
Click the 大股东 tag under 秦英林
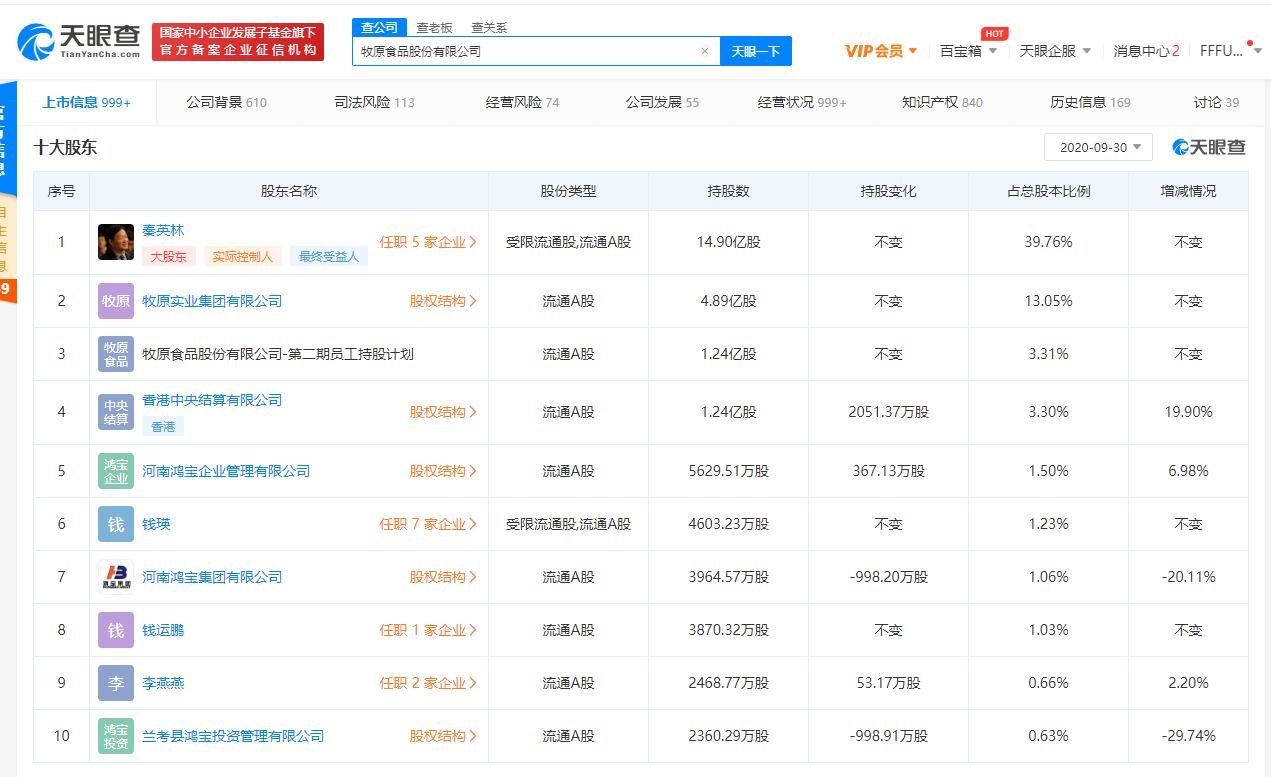pyautogui.click(x=169, y=257)
